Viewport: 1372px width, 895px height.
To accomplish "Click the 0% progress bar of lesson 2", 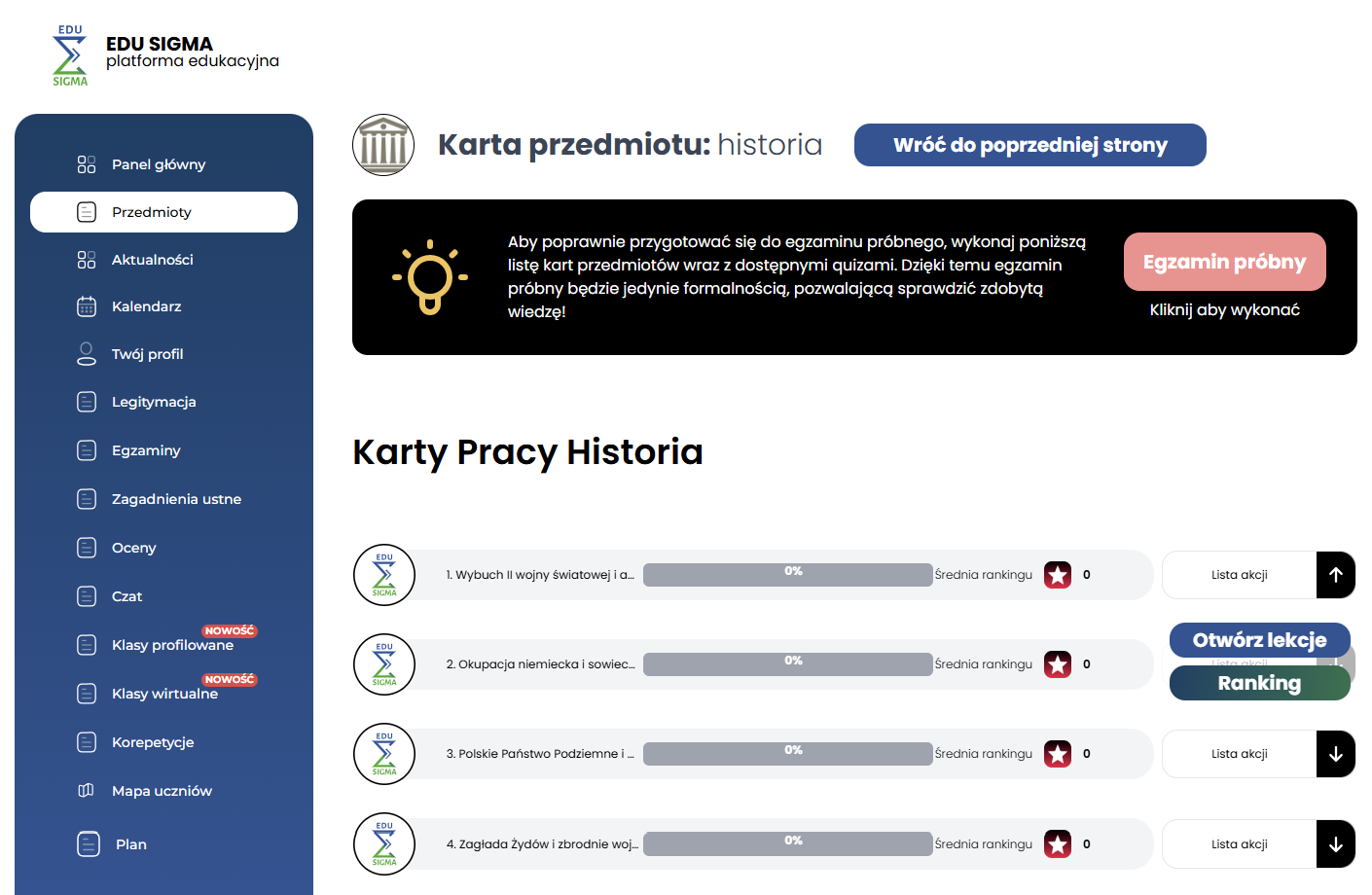I will pos(787,664).
